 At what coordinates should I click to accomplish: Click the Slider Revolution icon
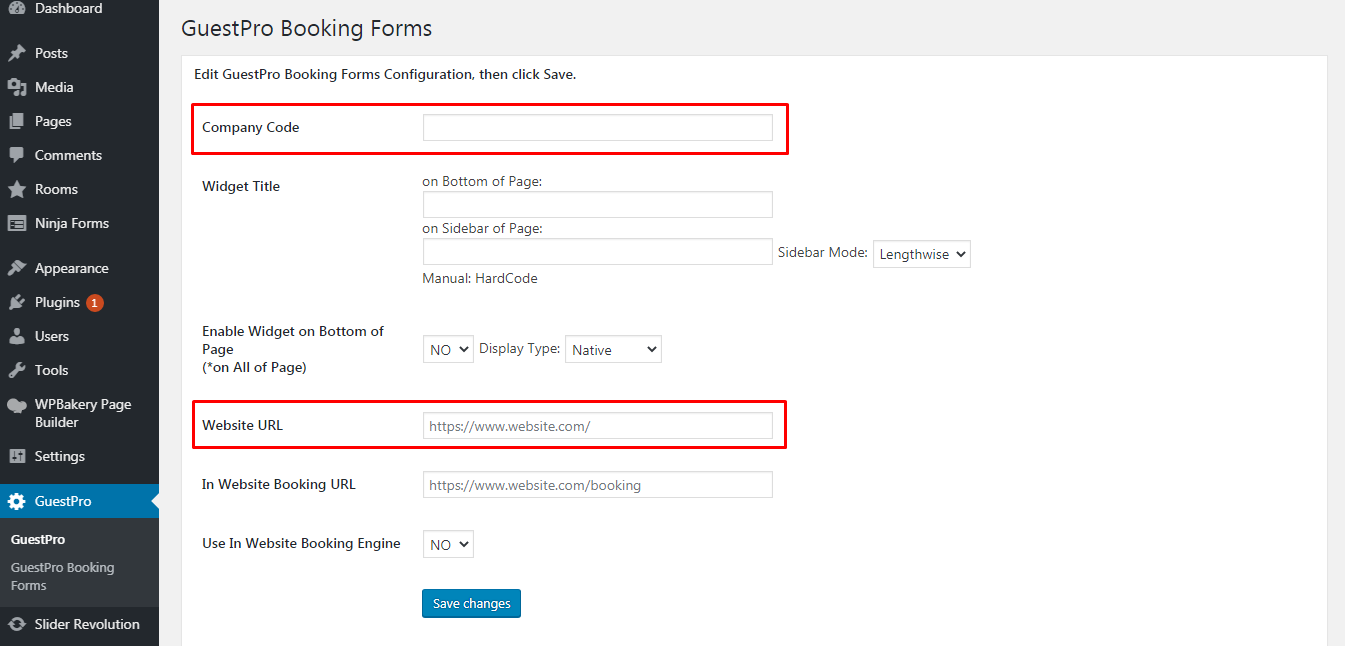(16, 623)
